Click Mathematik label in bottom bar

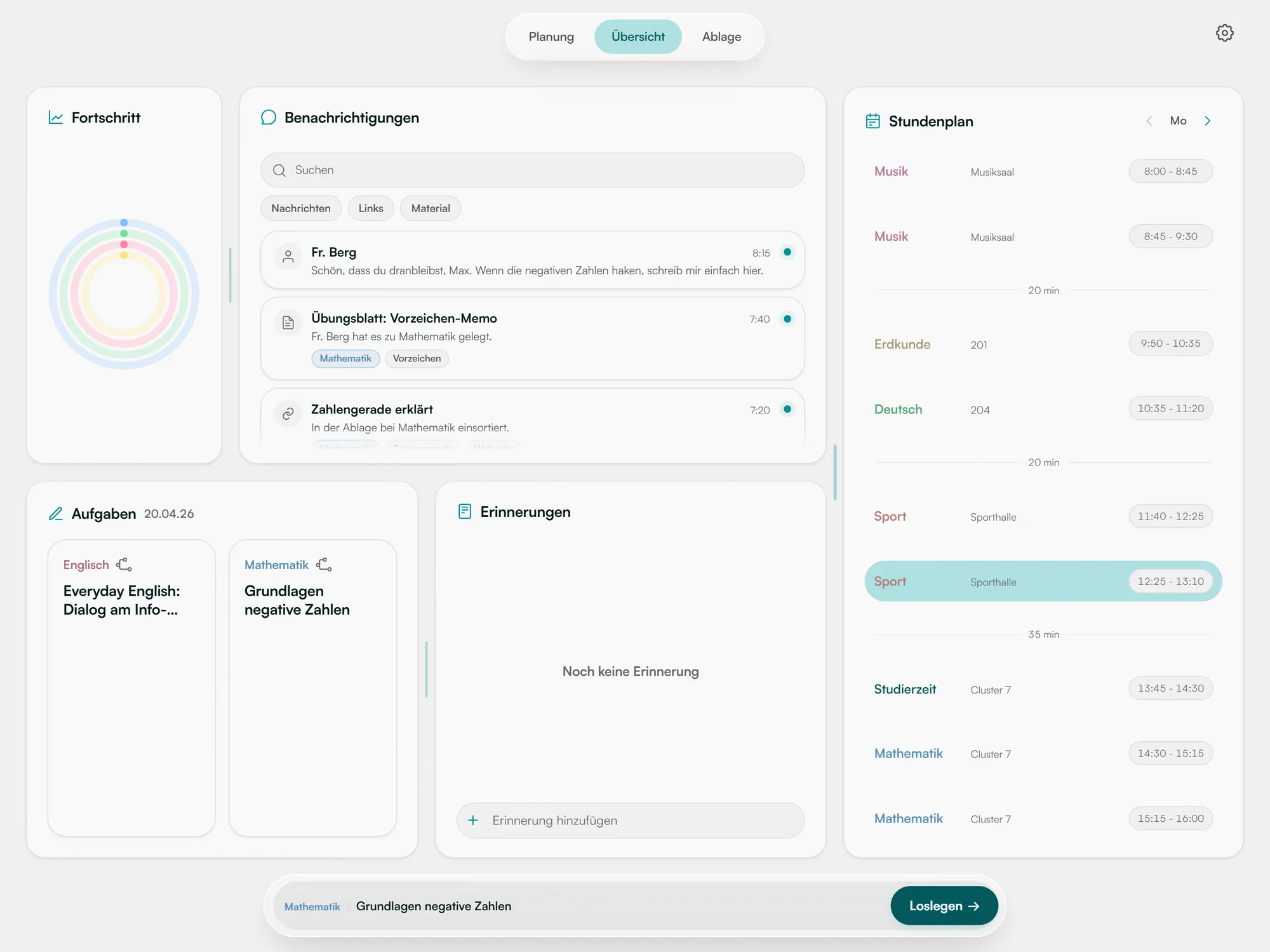click(x=312, y=906)
